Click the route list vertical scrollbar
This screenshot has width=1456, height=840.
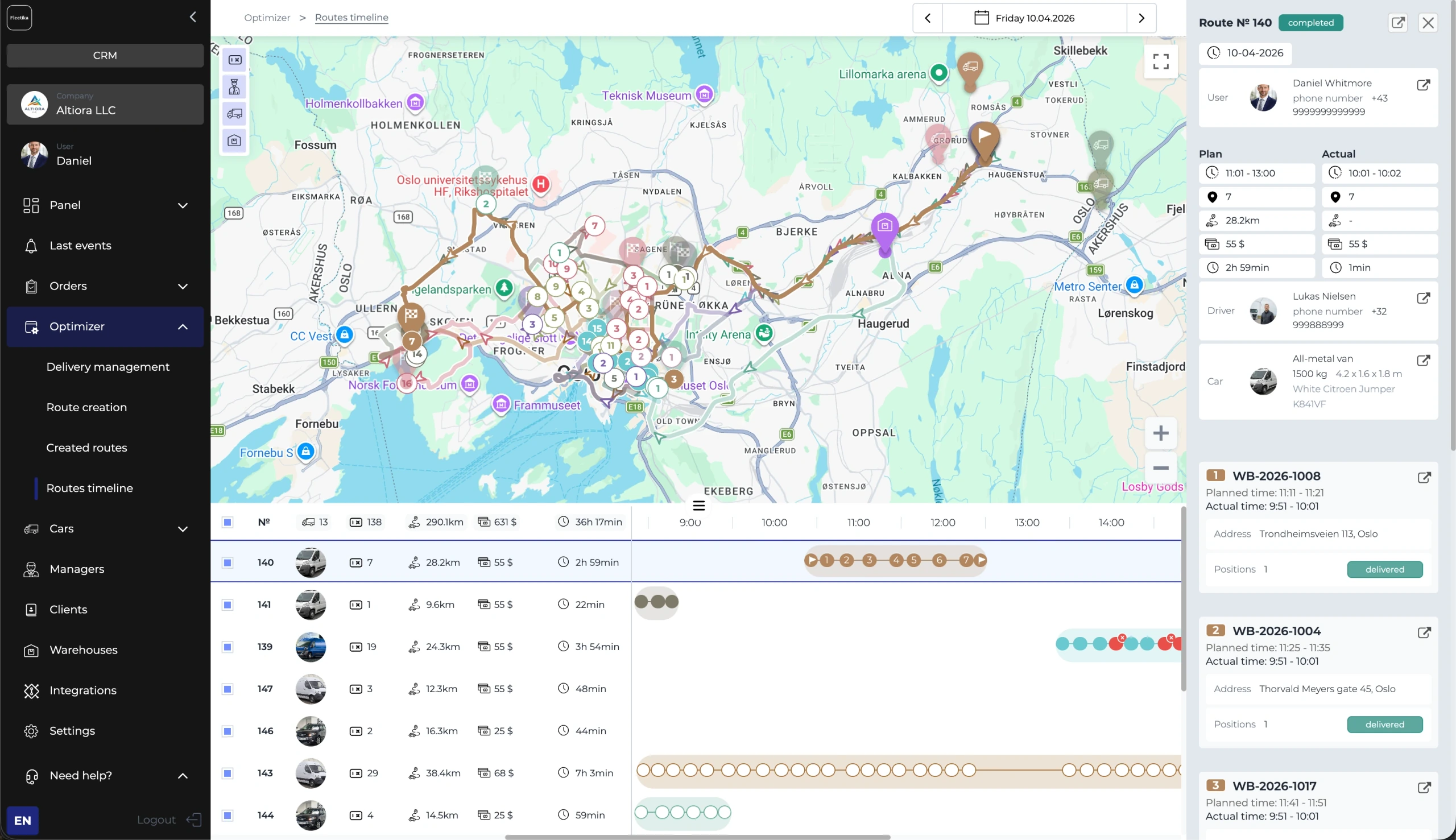(1183, 598)
